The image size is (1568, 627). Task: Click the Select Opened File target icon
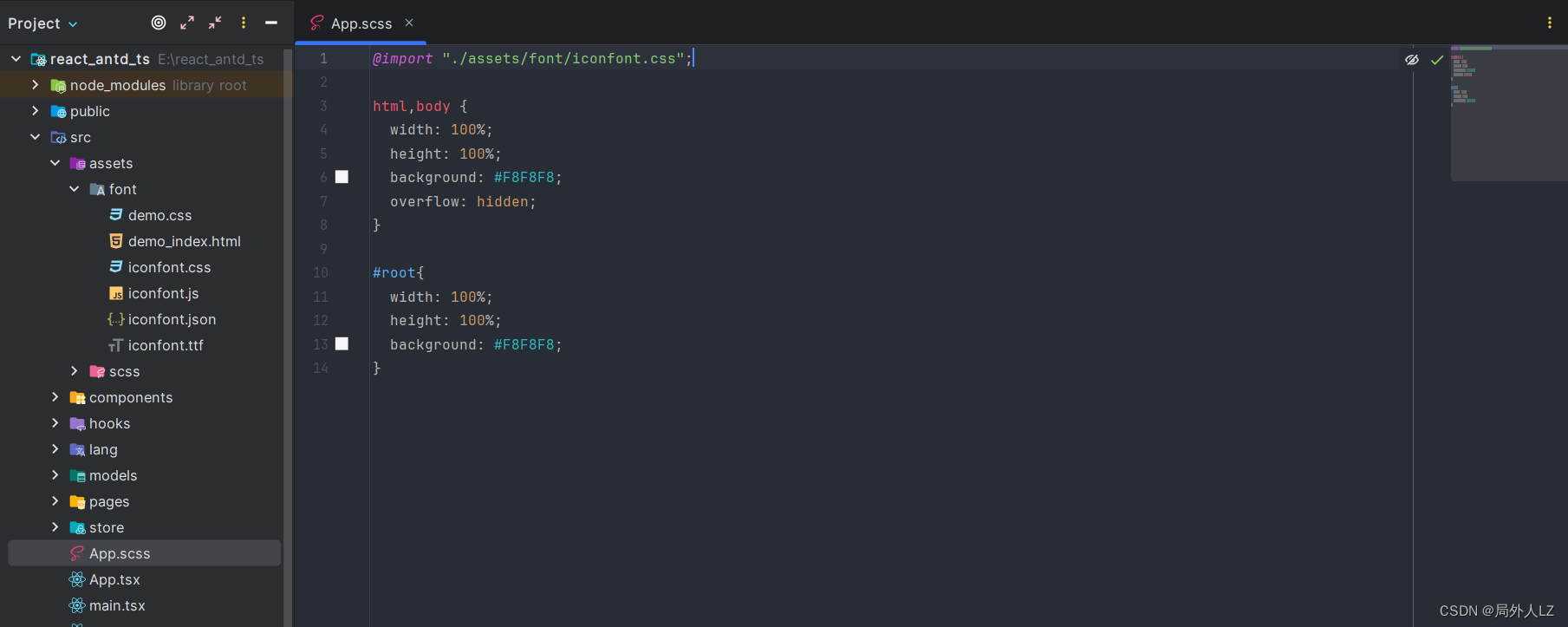click(159, 23)
